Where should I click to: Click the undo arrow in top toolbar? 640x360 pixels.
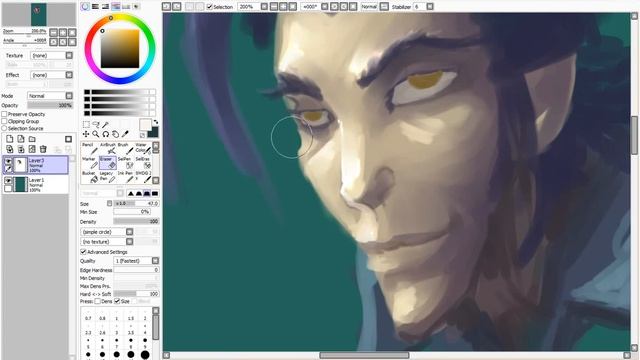click(x=167, y=7)
